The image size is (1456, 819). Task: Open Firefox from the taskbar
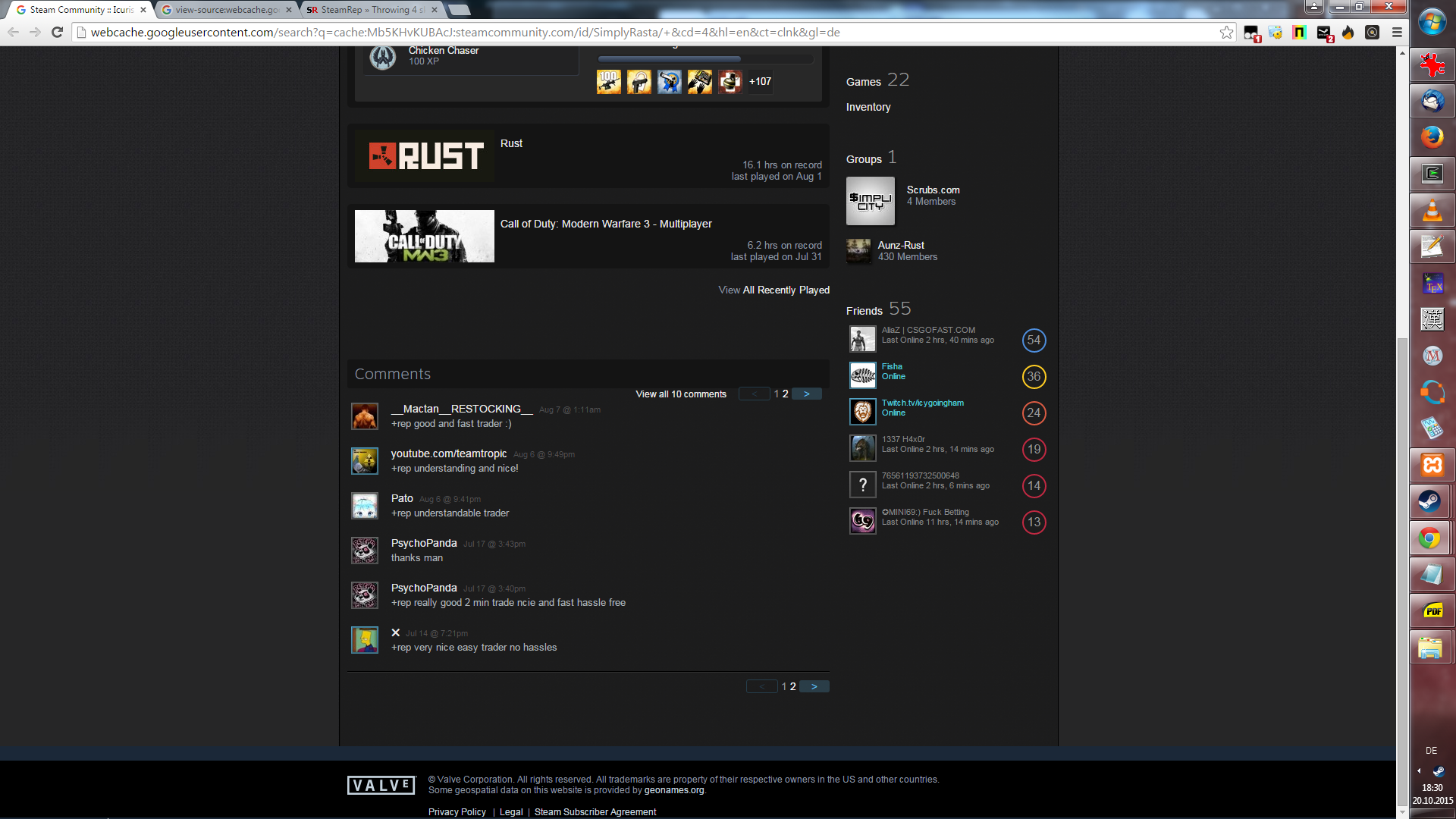click(1432, 137)
